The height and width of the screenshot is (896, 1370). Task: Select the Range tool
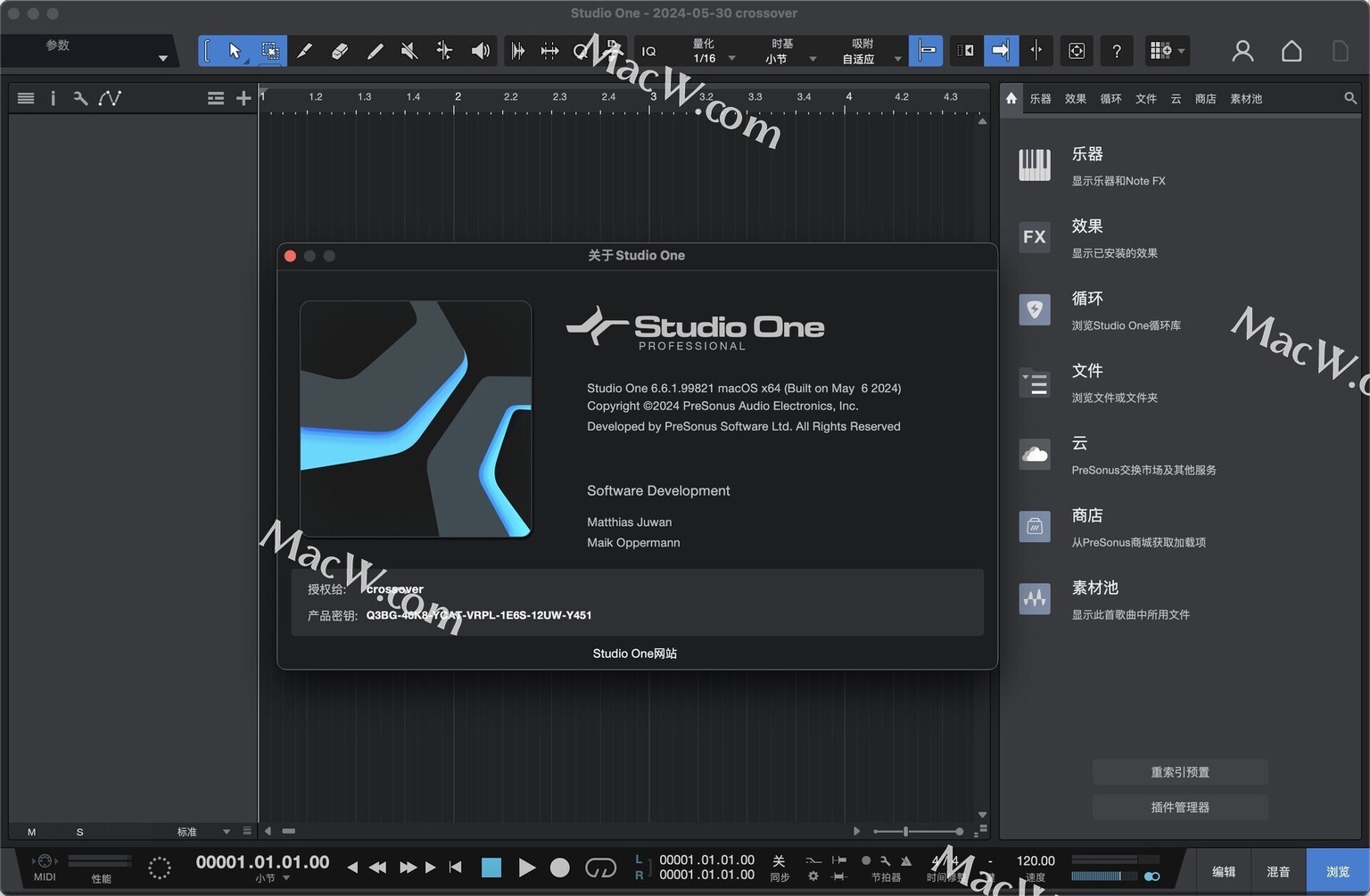tap(269, 51)
